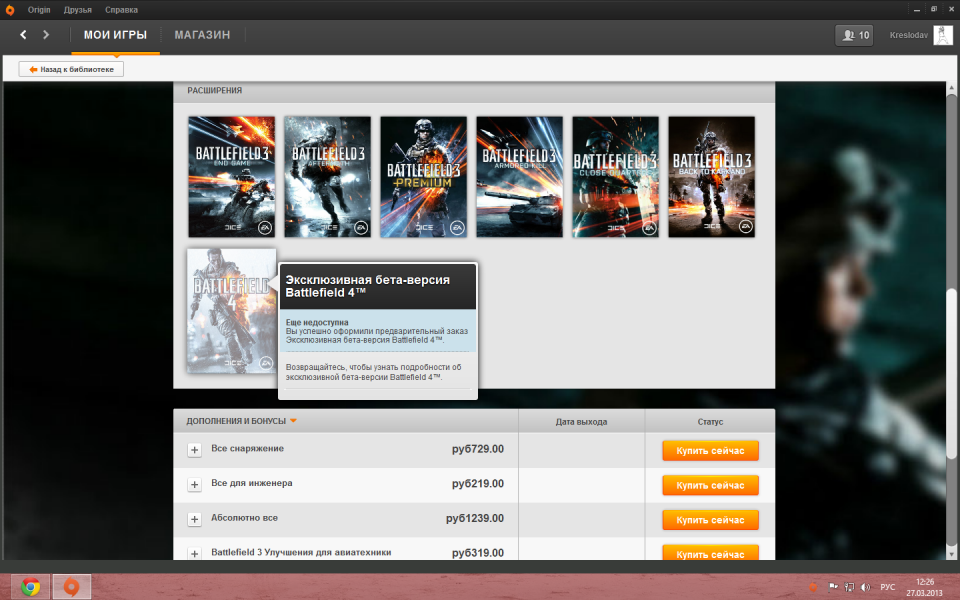Click the РУС language indicator
The image size is (960, 600).
point(888,587)
